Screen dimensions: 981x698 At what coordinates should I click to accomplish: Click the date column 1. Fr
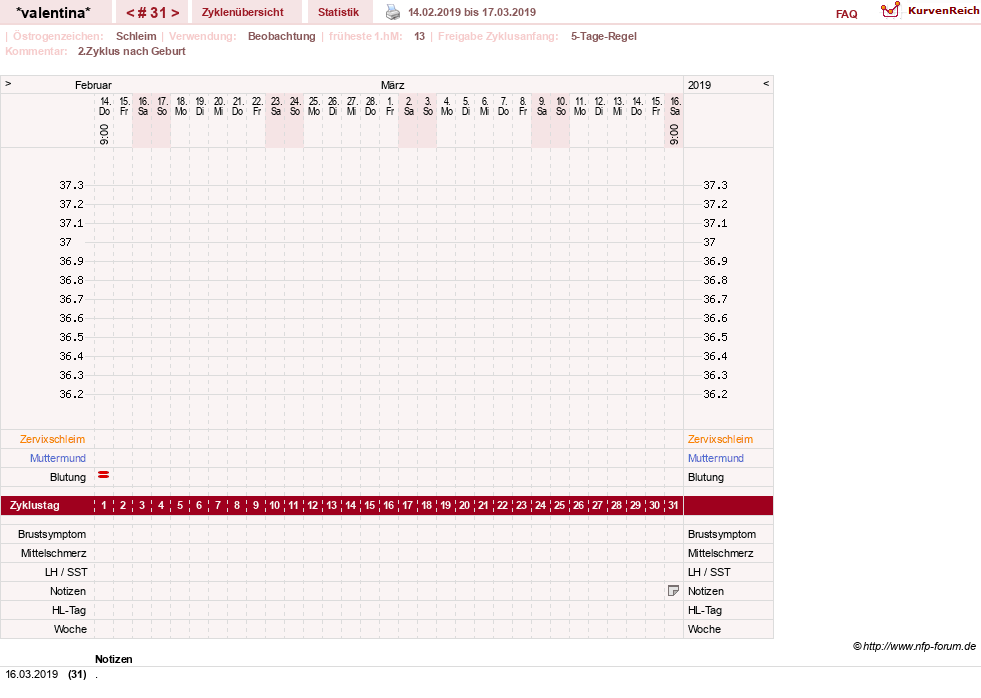coord(390,106)
